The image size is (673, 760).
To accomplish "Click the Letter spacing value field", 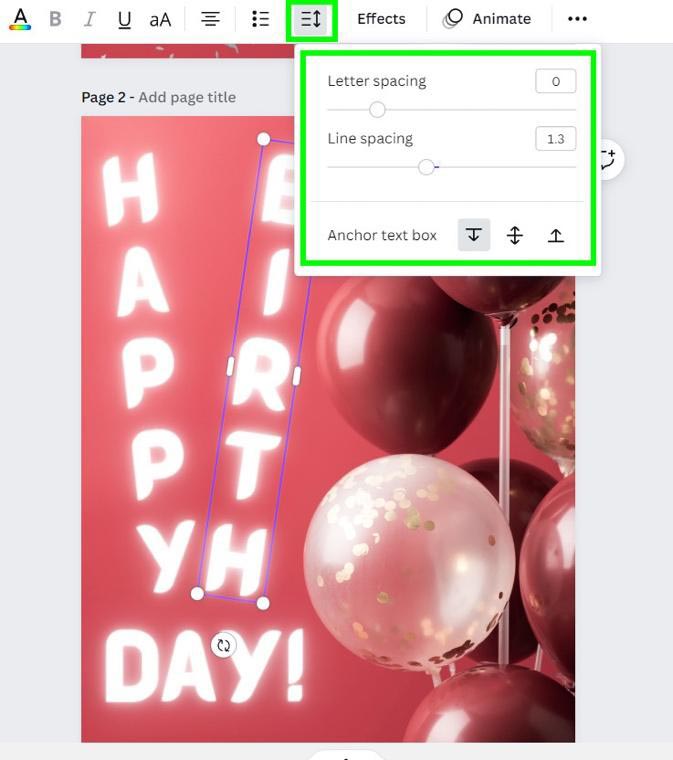I will (x=555, y=81).
